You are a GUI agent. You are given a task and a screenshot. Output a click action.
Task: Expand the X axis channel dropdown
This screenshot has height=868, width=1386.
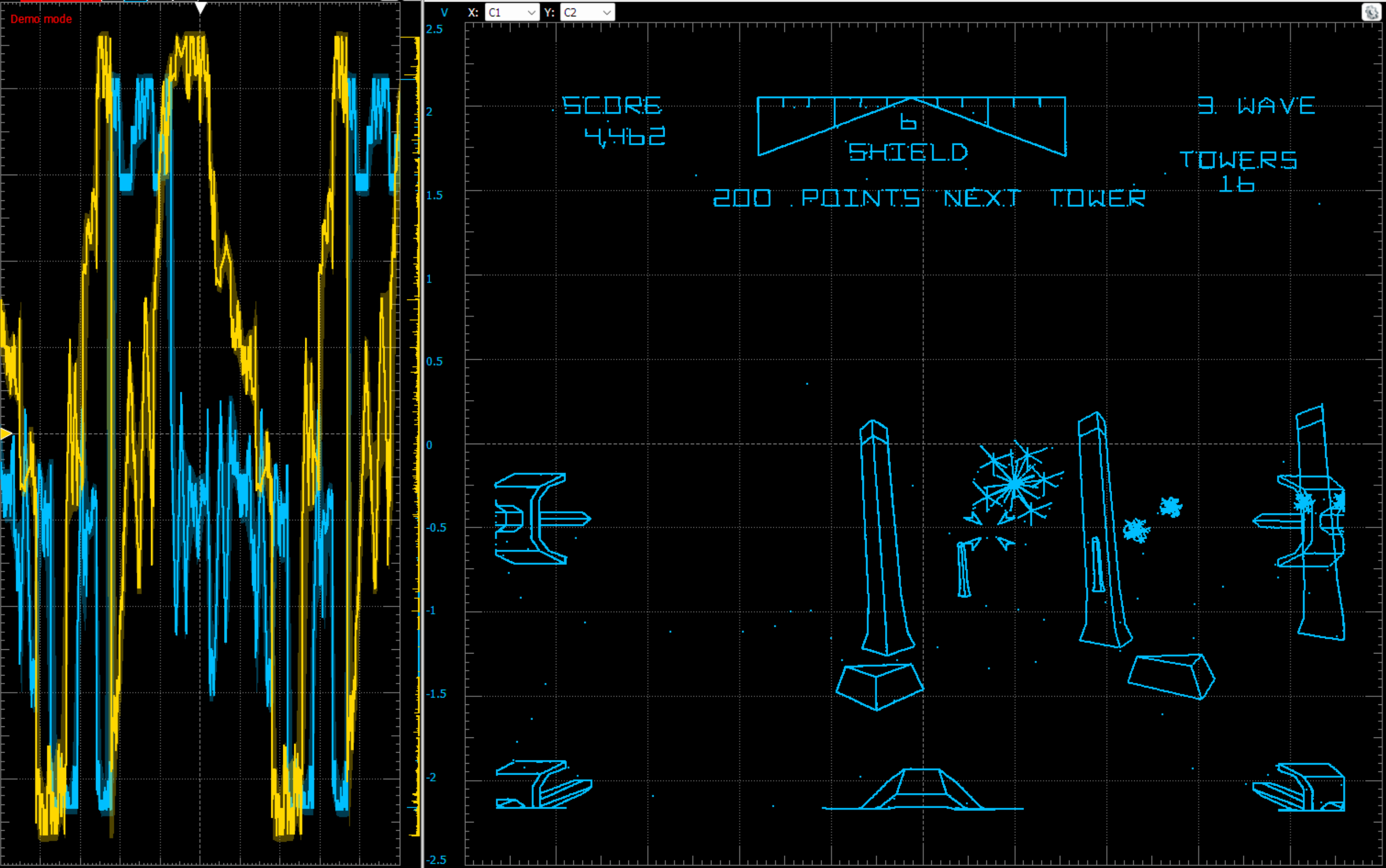(531, 12)
